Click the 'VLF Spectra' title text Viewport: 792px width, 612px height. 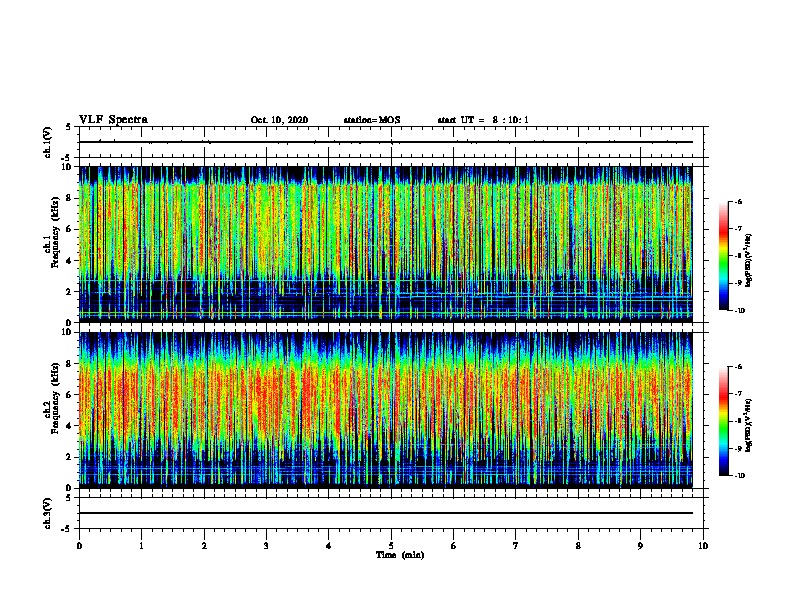click(x=113, y=120)
